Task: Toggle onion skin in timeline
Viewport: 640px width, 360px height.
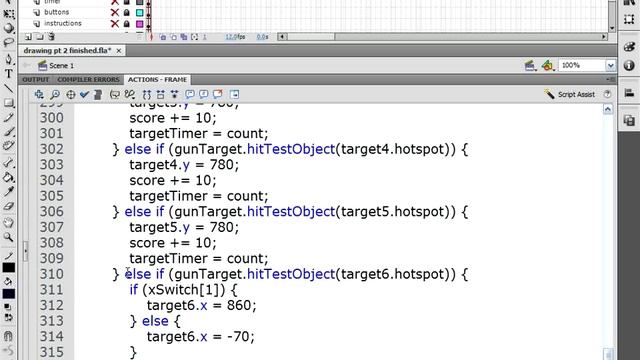Action: pos(163,37)
